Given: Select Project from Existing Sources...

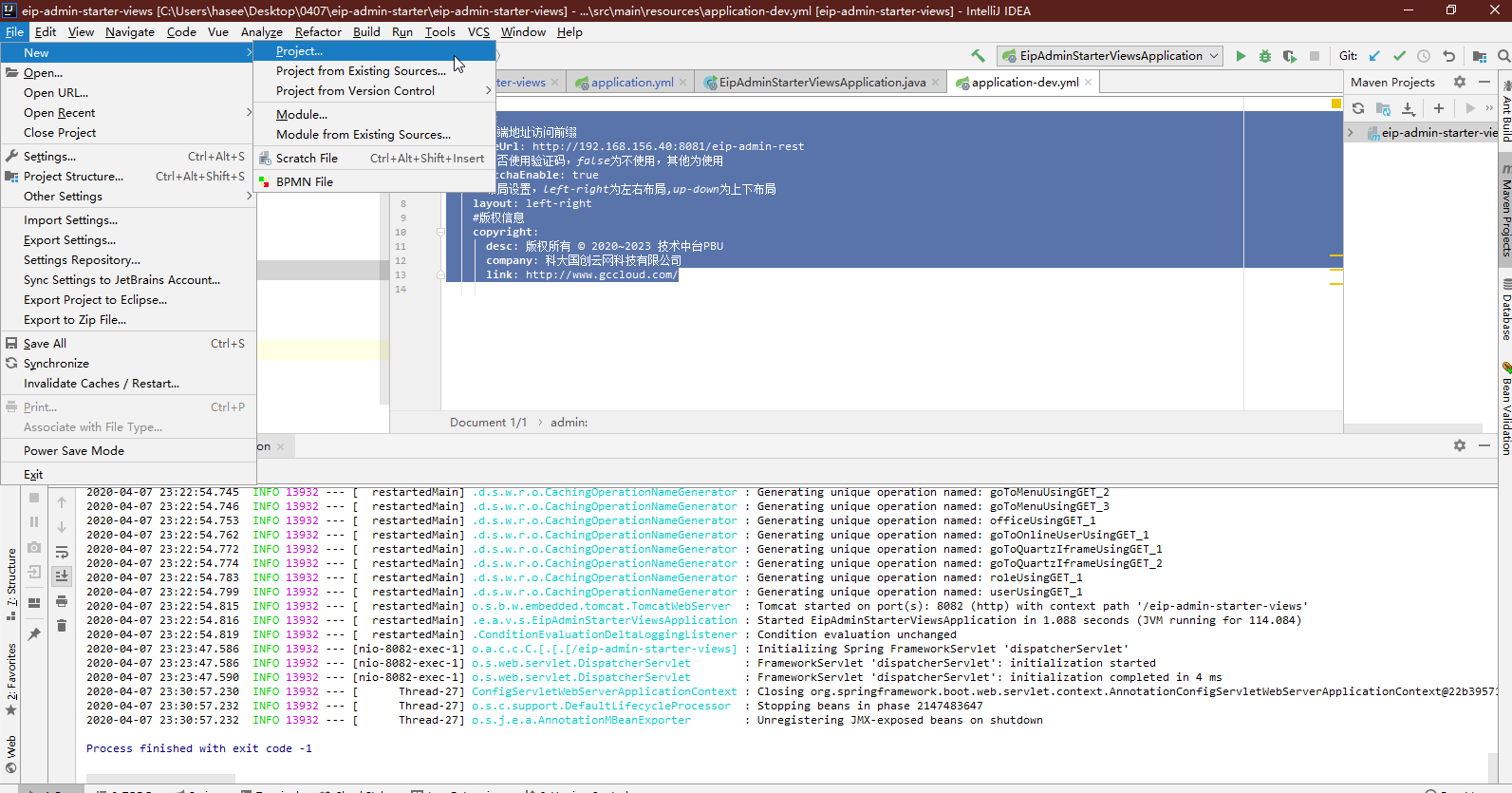Looking at the screenshot, I should point(374,71).
